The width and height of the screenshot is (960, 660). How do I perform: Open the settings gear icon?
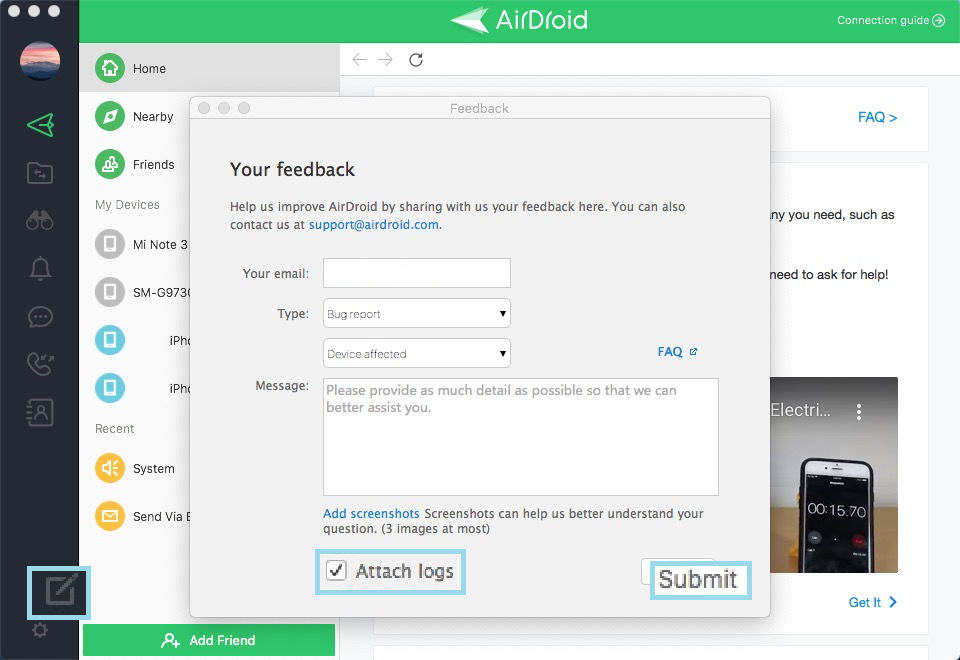(40, 630)
